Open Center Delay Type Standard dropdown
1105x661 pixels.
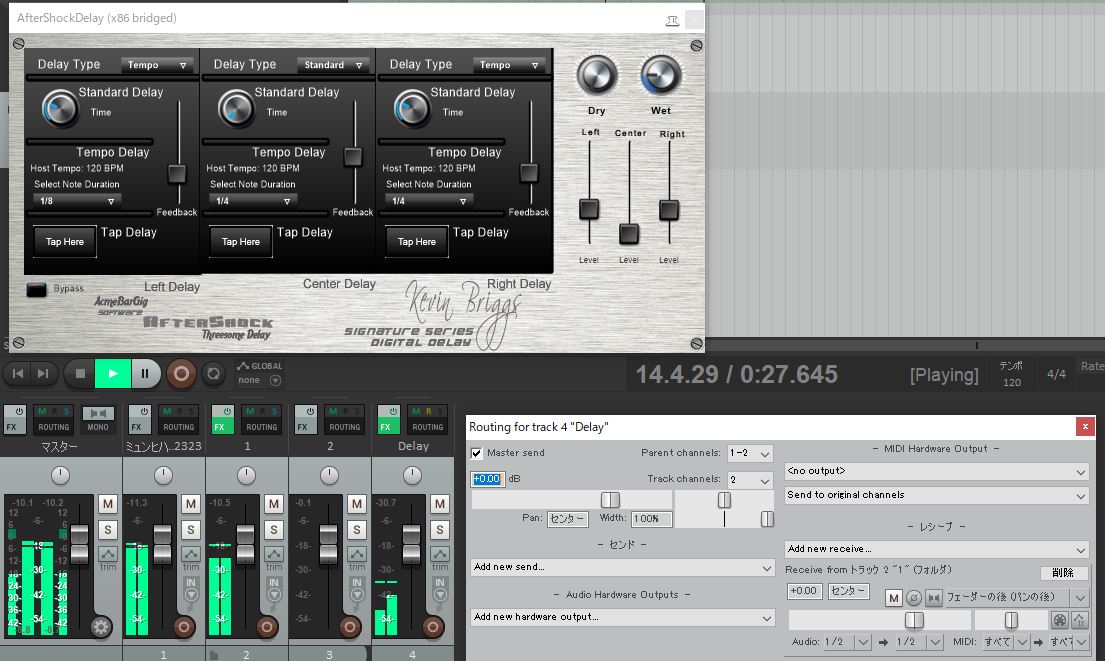333,65
